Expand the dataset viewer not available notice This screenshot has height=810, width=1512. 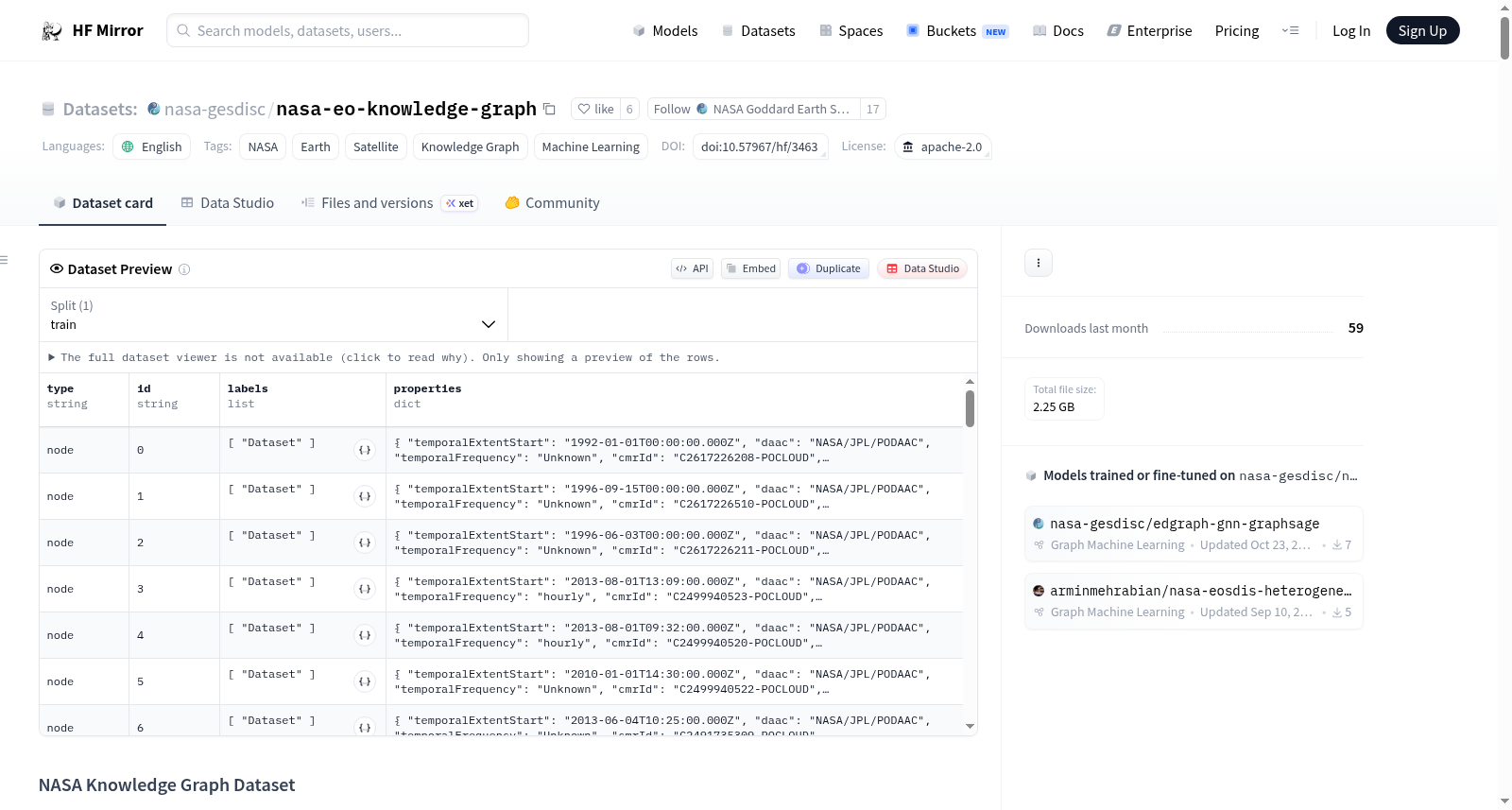(384, 357)
